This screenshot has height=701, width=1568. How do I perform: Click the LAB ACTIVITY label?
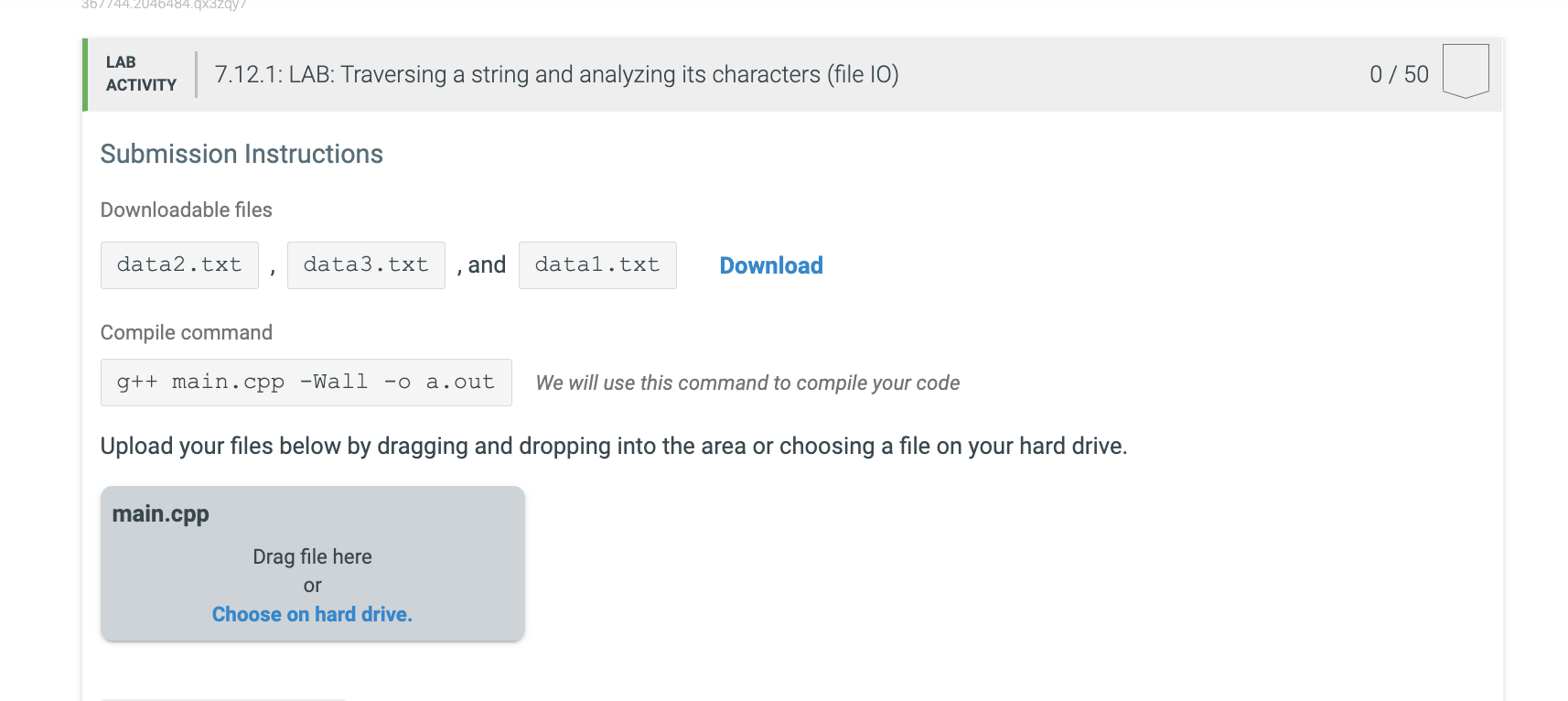[x=141, y=74]
